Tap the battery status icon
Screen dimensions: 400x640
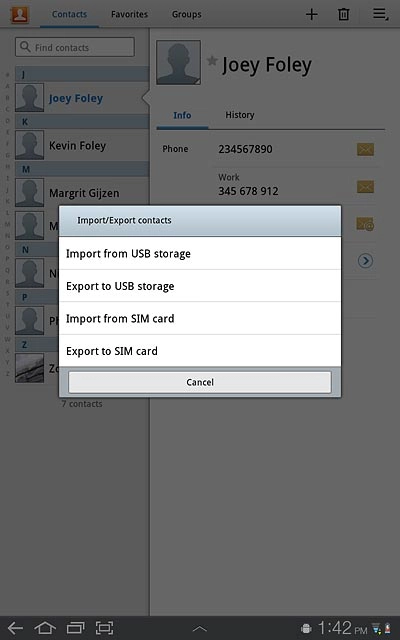(387, 629)
